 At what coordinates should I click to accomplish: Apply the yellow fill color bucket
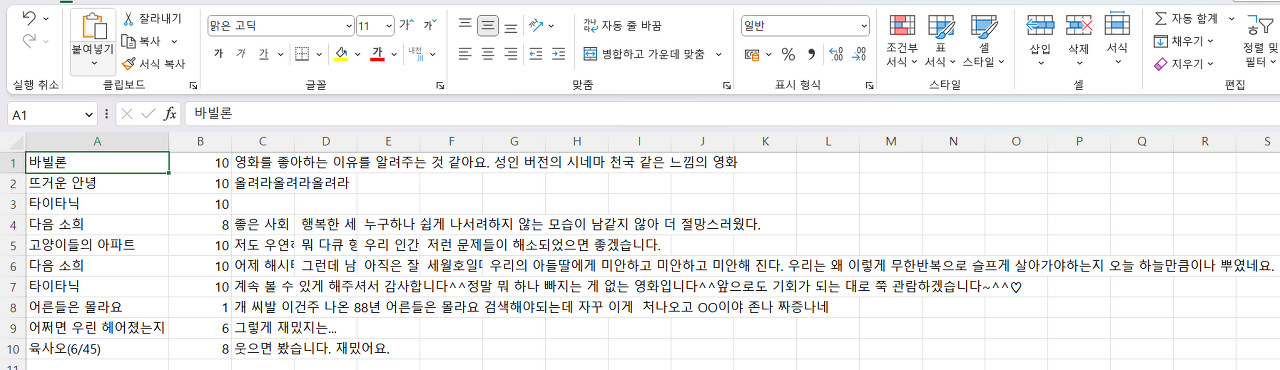pyautogui.click(x=341, y=53)
